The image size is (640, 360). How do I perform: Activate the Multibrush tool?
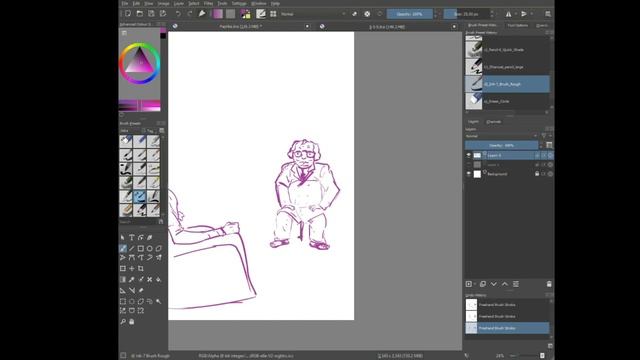coord(158,258)
